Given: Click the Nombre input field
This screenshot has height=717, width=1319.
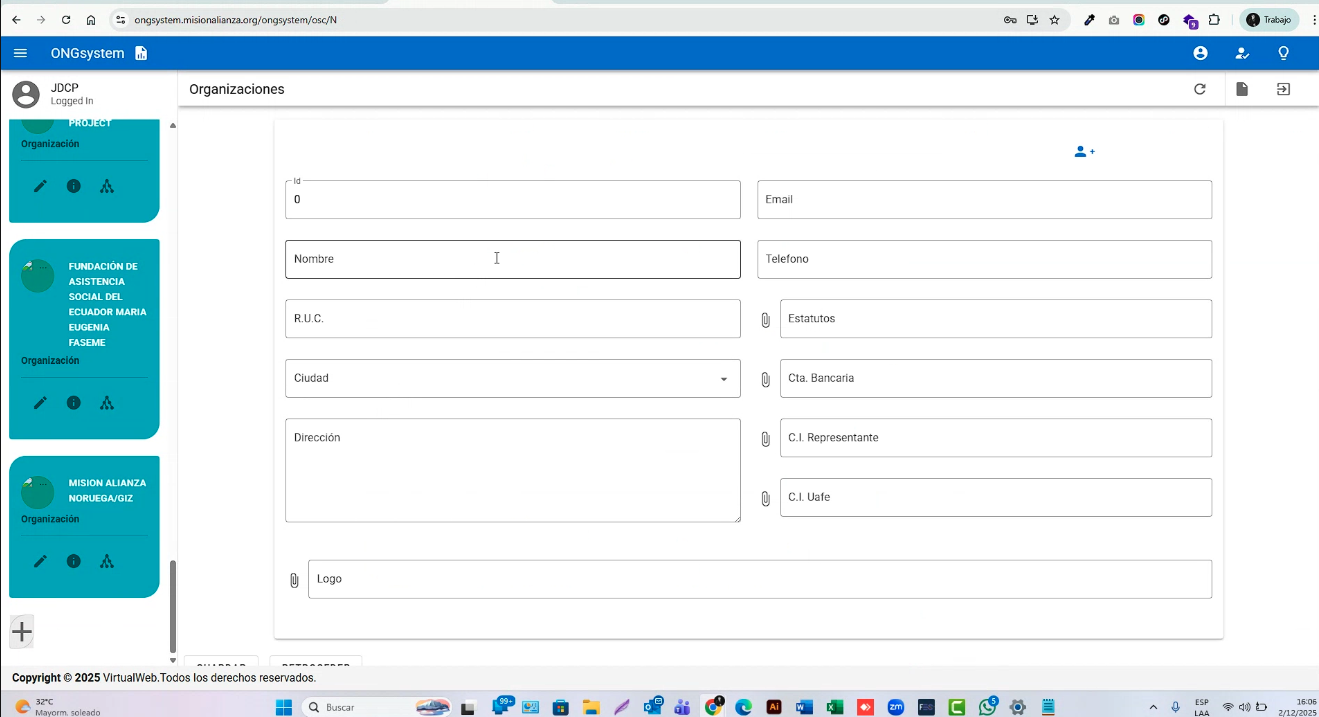Looking at the screenshot, I should pos(512,259).
